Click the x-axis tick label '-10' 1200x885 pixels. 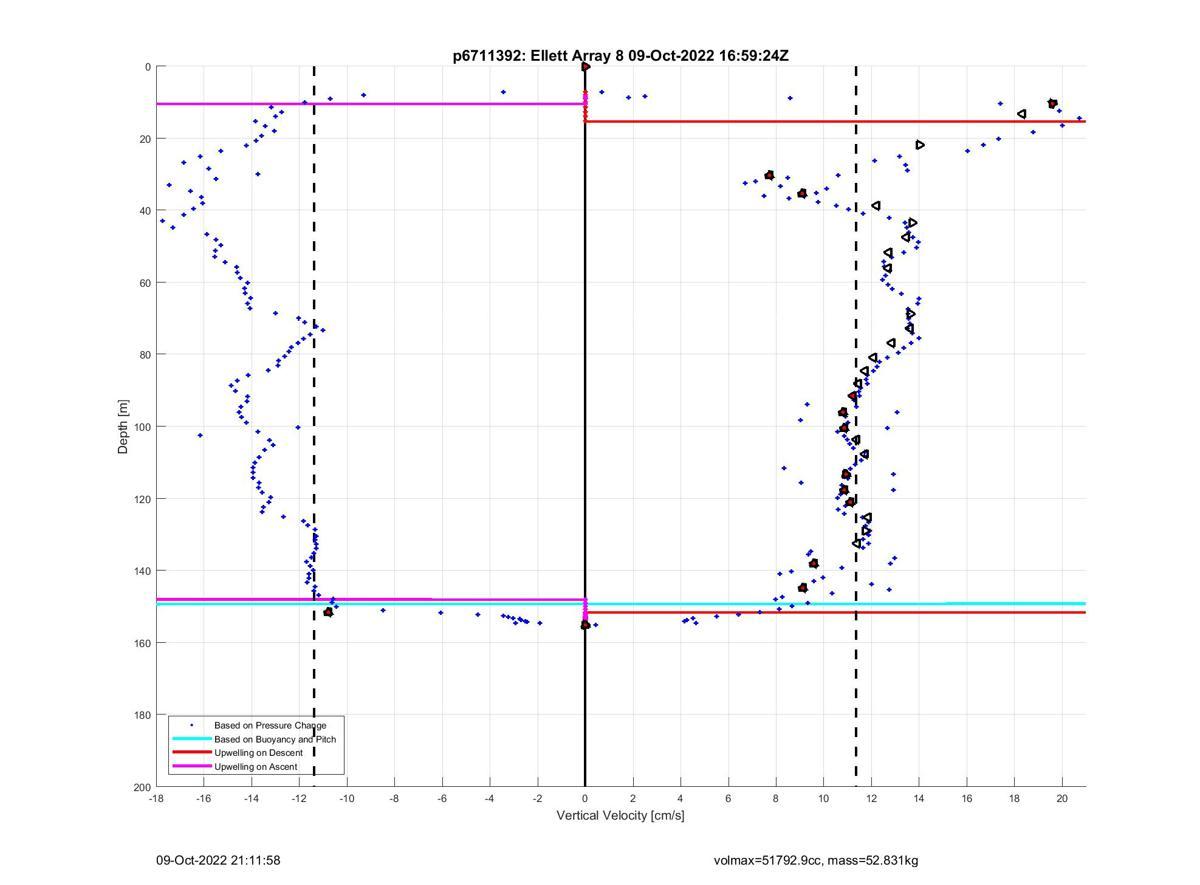coord(347,798)
